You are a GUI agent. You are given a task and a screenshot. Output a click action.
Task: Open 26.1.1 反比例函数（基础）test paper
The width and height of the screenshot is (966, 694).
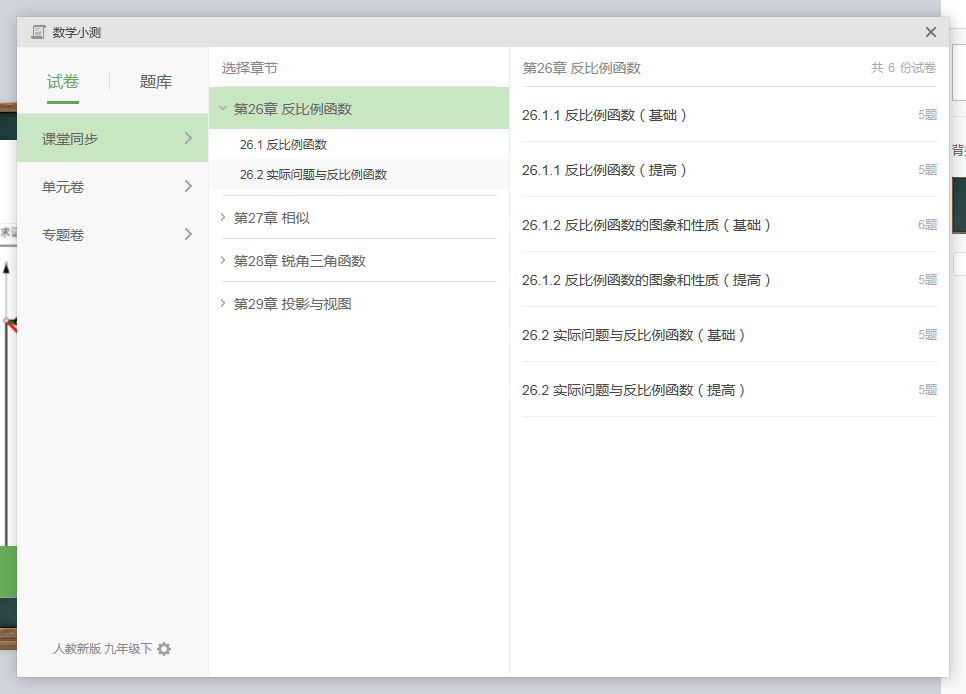tap(605, 115)
